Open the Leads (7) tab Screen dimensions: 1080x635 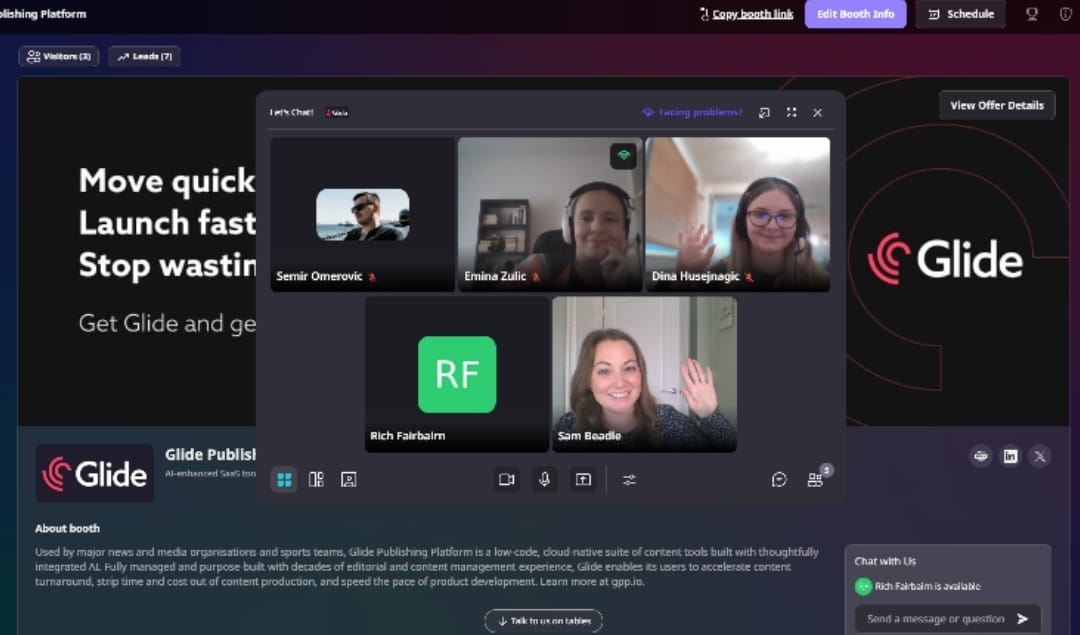tap(145, 56)
